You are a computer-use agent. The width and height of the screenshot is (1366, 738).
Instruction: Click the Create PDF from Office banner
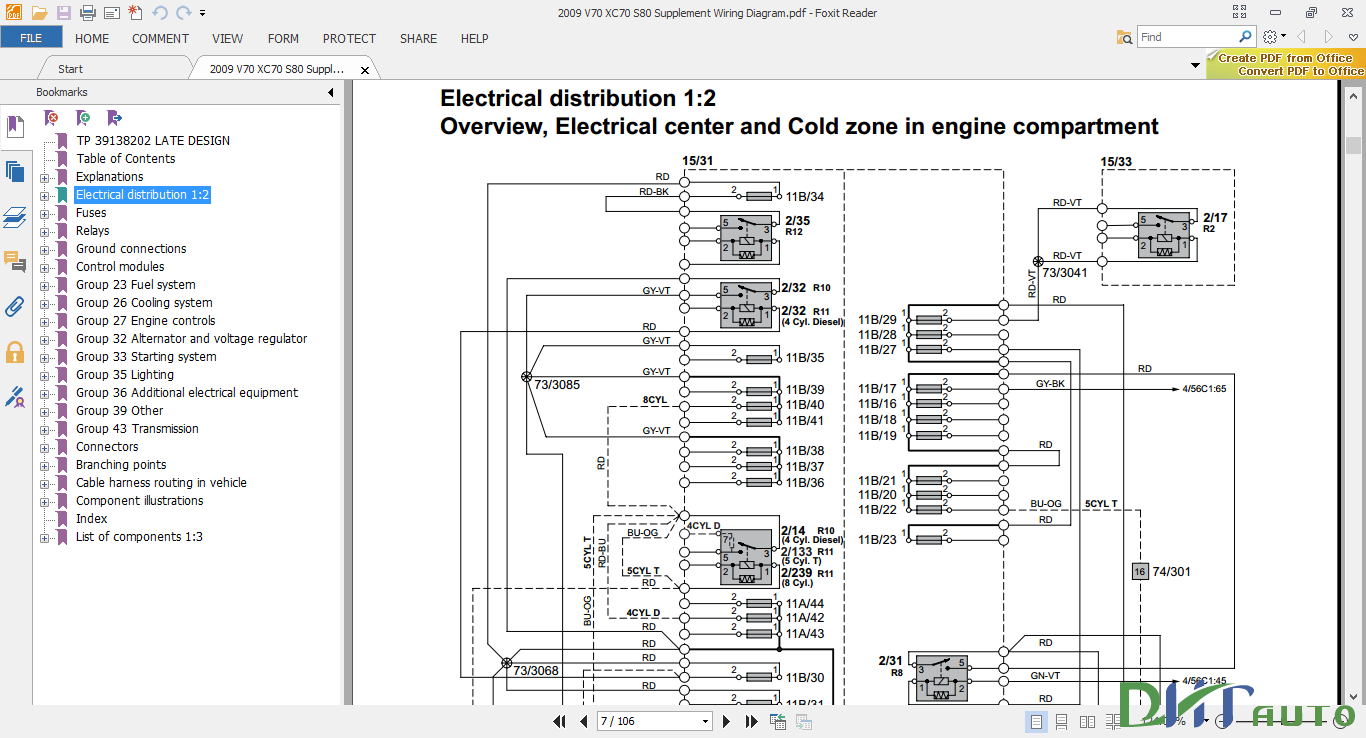[1285, 65]
